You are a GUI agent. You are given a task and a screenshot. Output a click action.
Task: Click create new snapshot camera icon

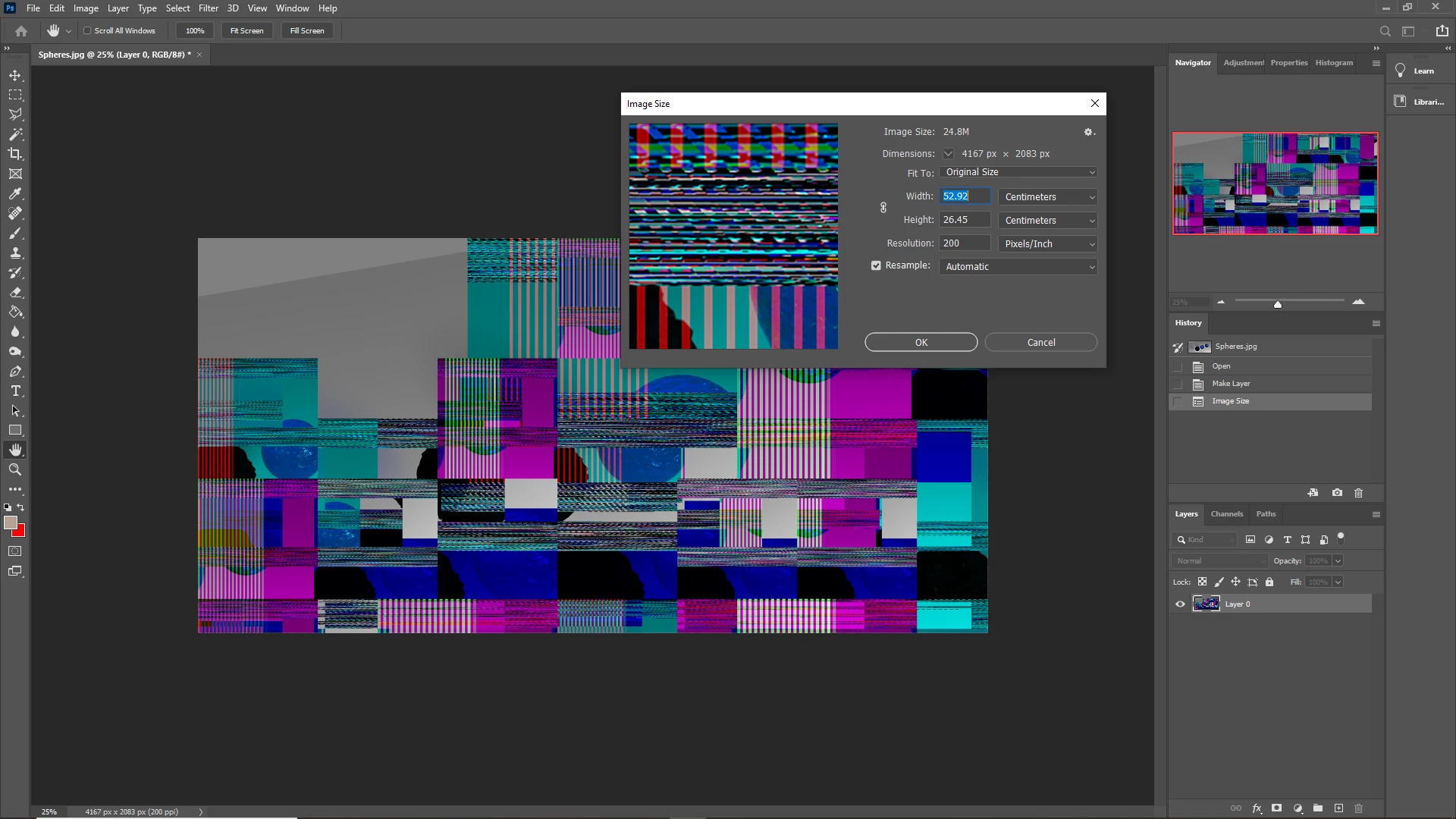point(1337,493)
